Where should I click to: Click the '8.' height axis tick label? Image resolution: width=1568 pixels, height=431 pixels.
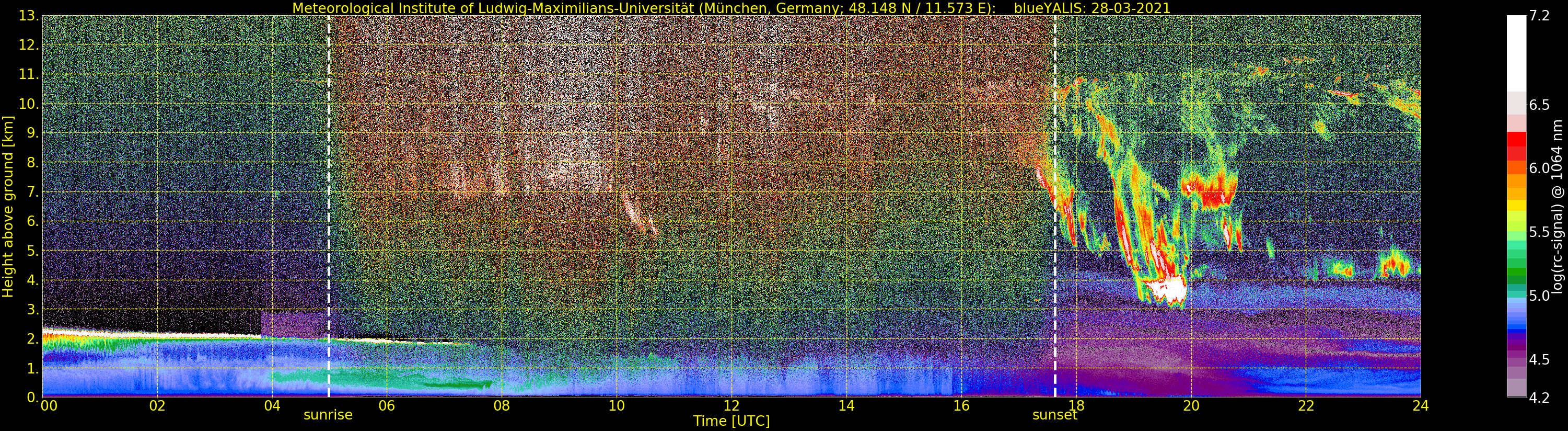coord(33,163)
